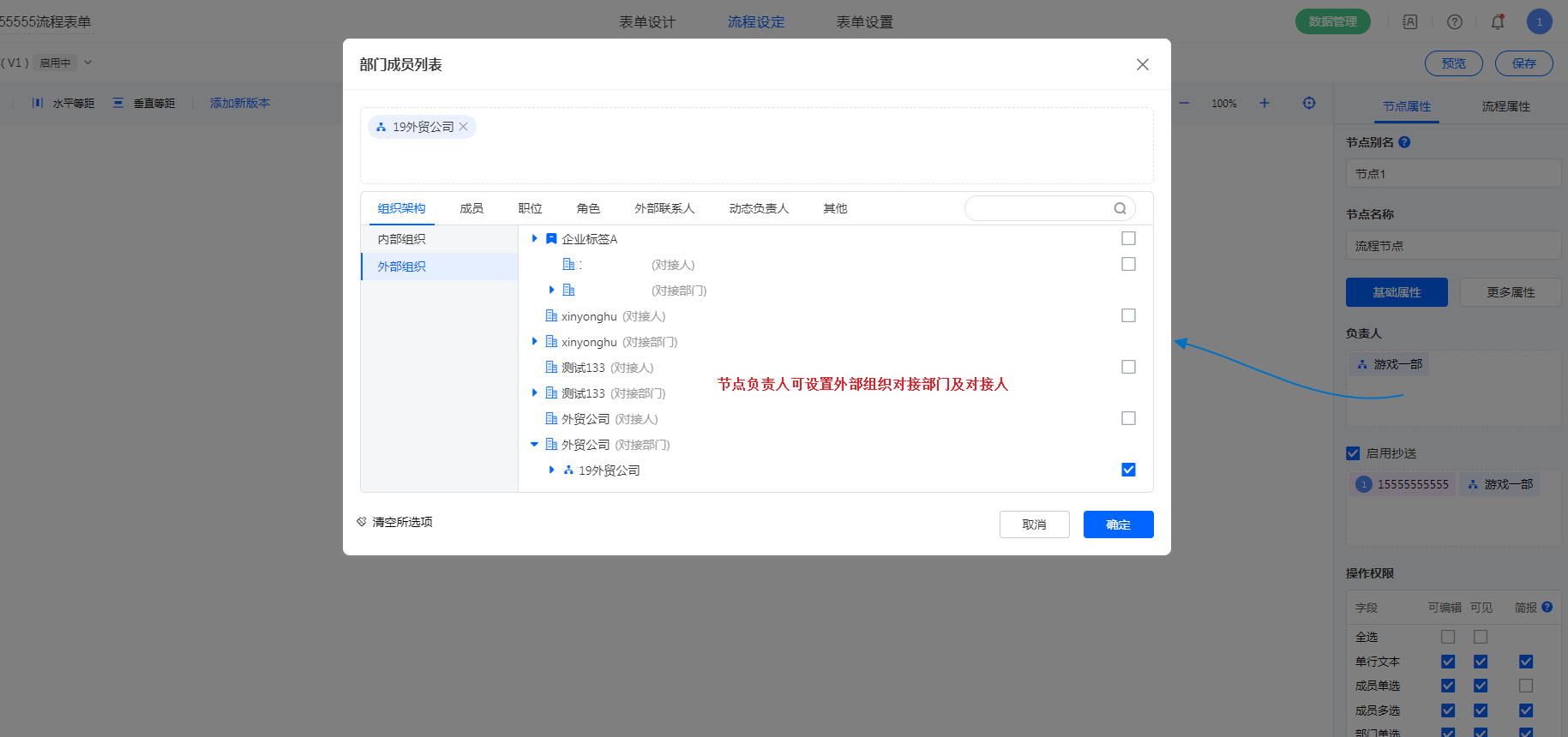Expand the 测试133 (对接部门) node
The image size is (1568, 737).
(534, 393)
